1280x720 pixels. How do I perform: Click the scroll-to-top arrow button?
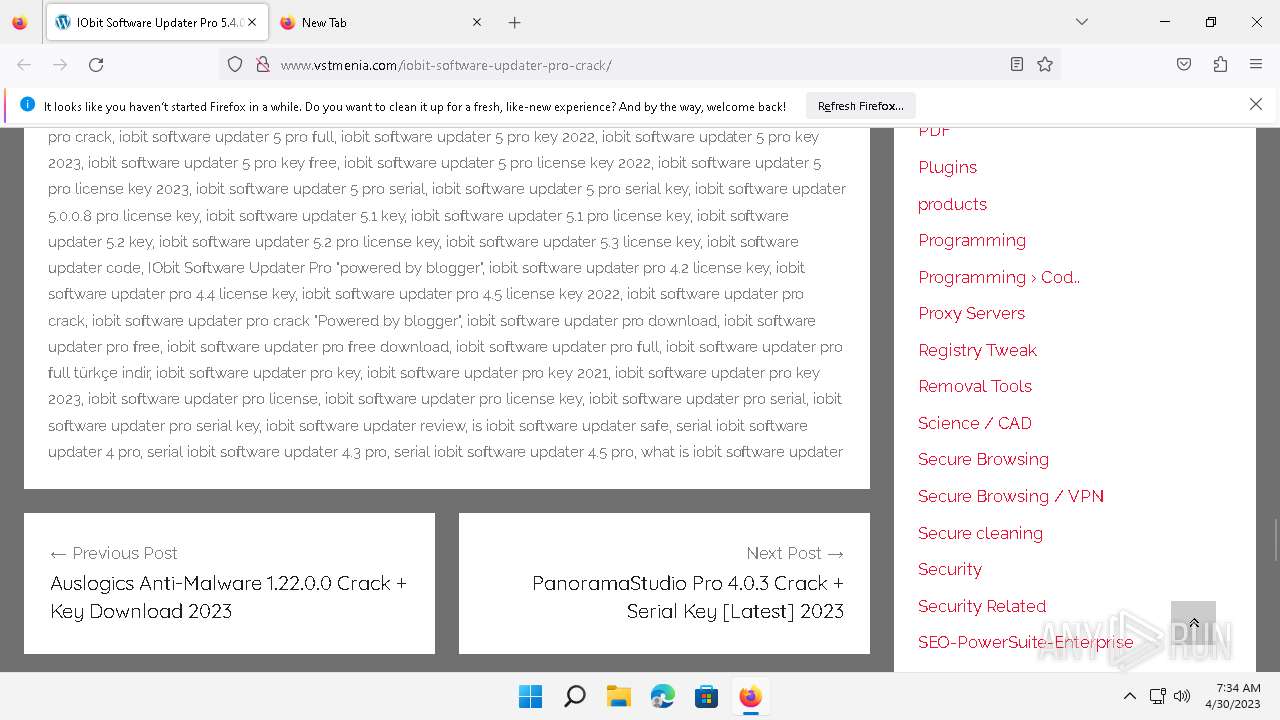[1193, 623]
